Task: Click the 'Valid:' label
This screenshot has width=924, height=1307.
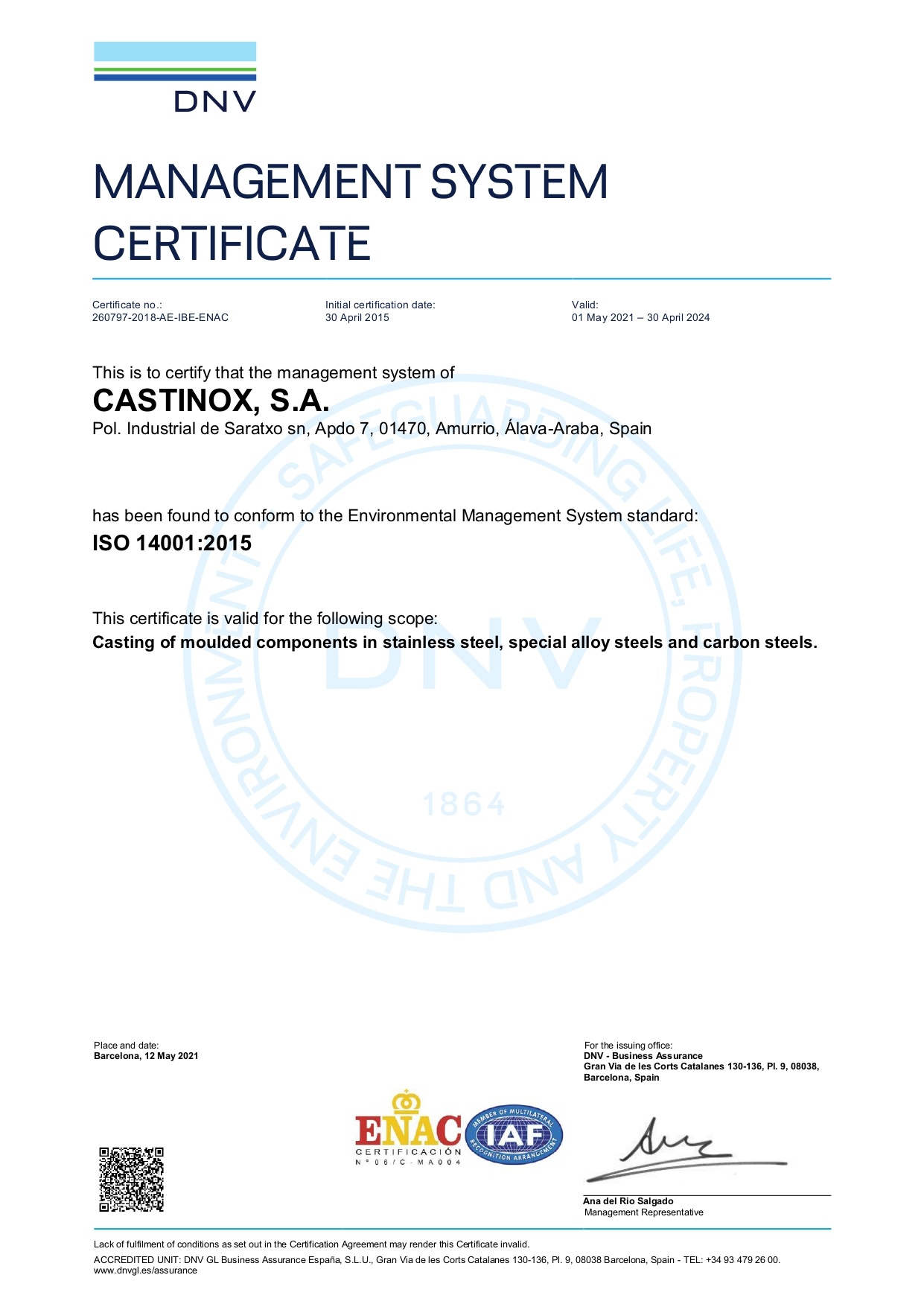Action: (584, 305)
